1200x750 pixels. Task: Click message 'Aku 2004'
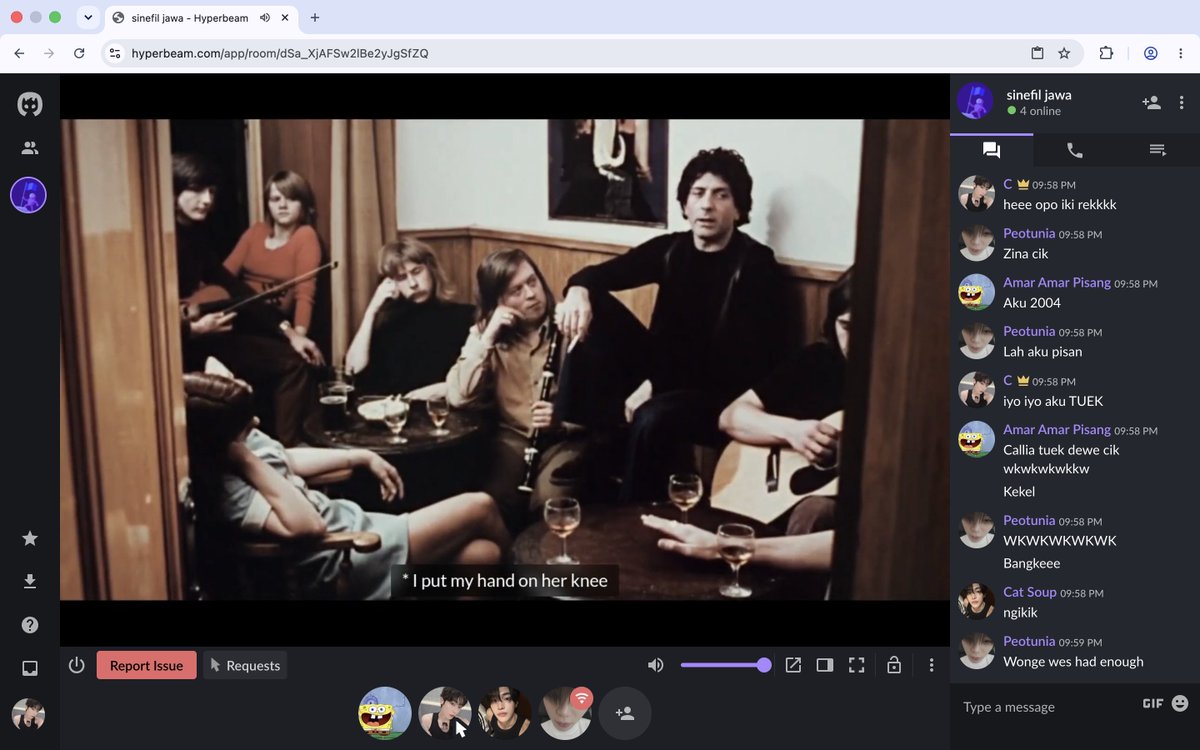pos(1032,302)
